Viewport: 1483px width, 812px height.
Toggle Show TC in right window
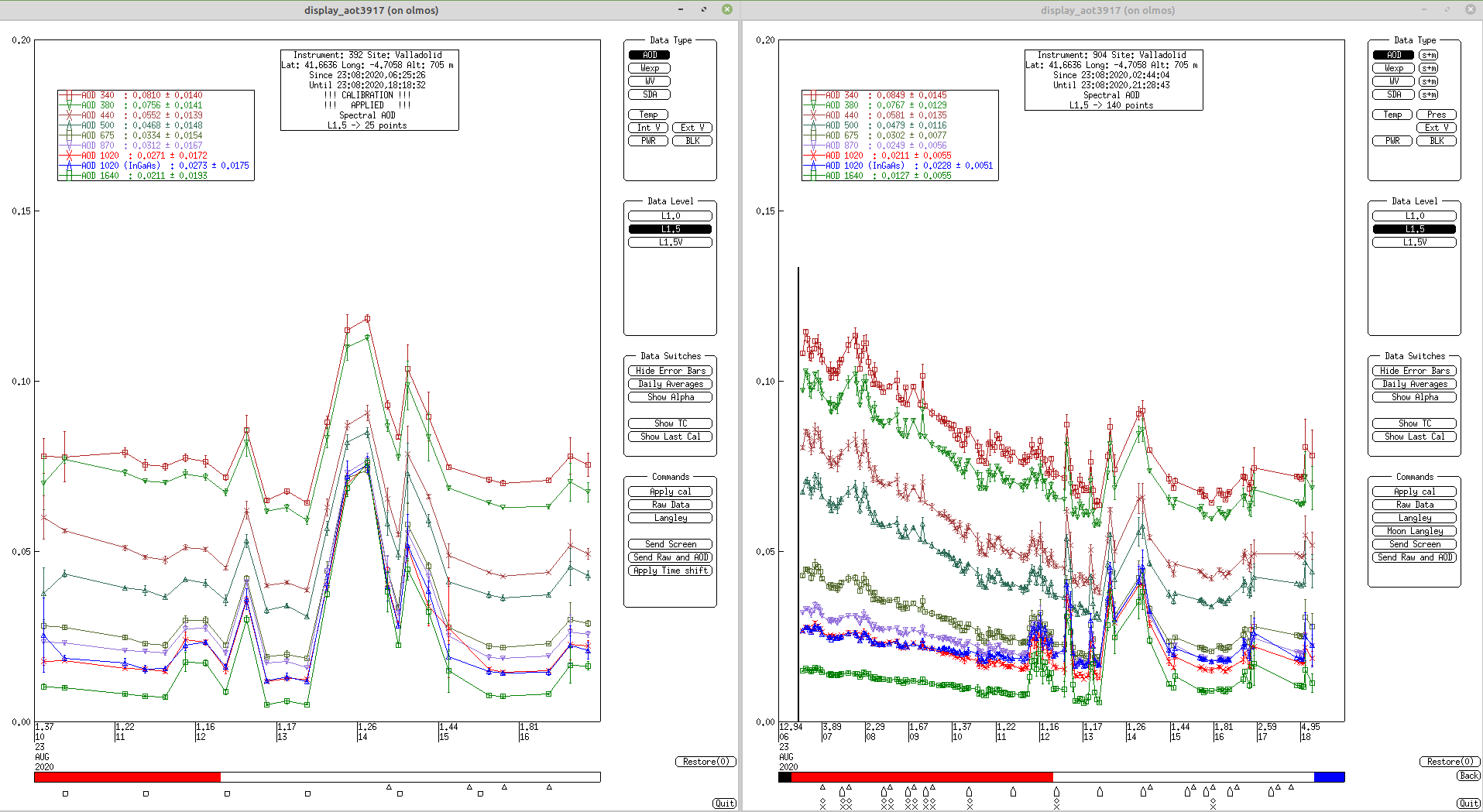pyautogui.click(x=1414, y=423)
